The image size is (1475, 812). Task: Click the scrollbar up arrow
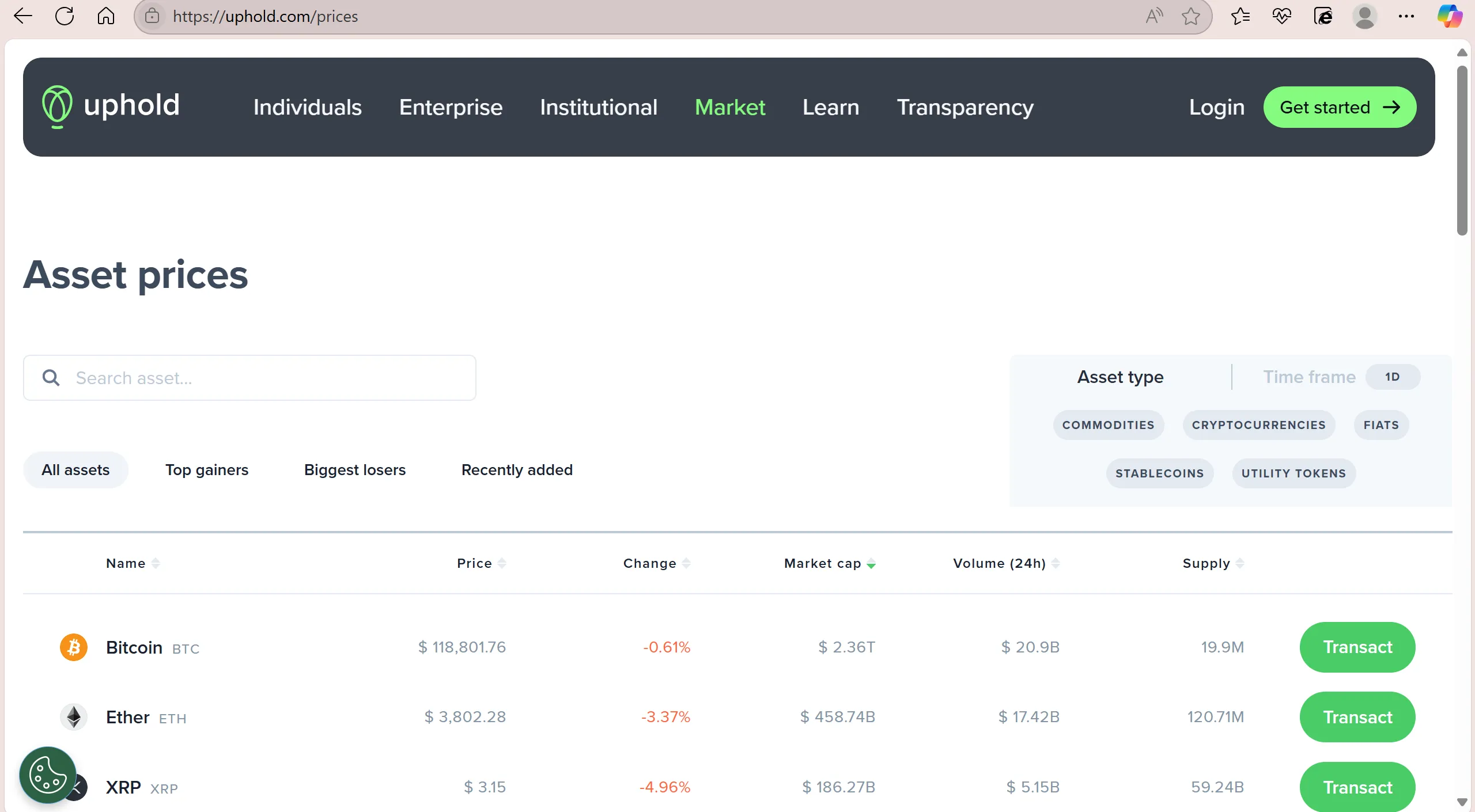pyautogui.click(x=1462, y=52)
